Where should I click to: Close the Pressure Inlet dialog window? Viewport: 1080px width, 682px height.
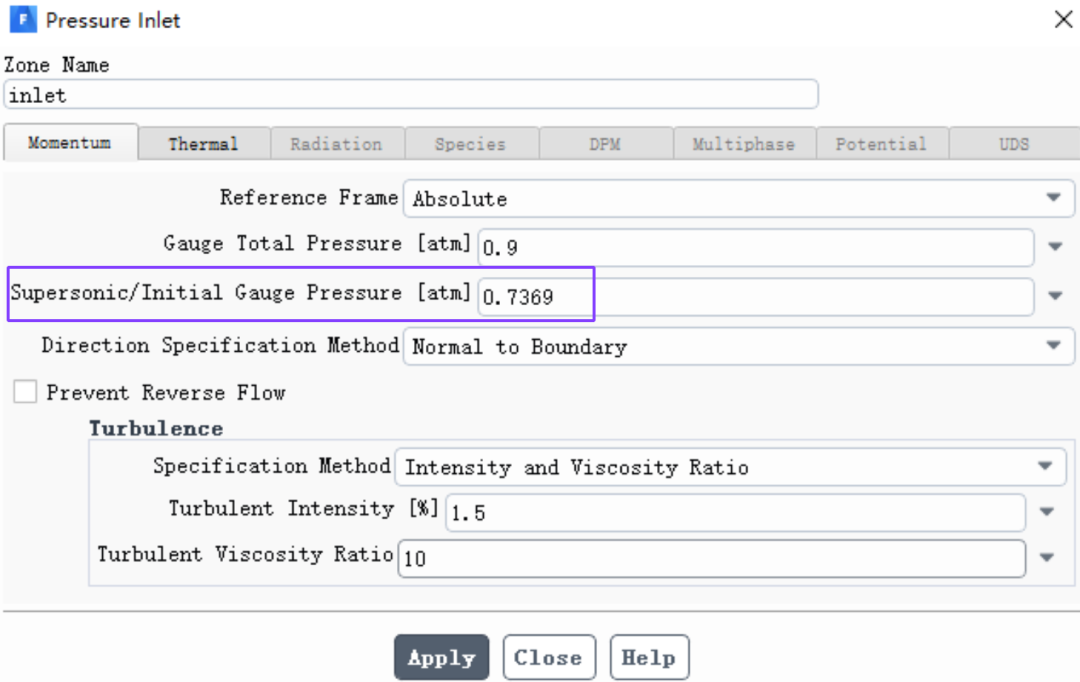(x=1063, y=19)
